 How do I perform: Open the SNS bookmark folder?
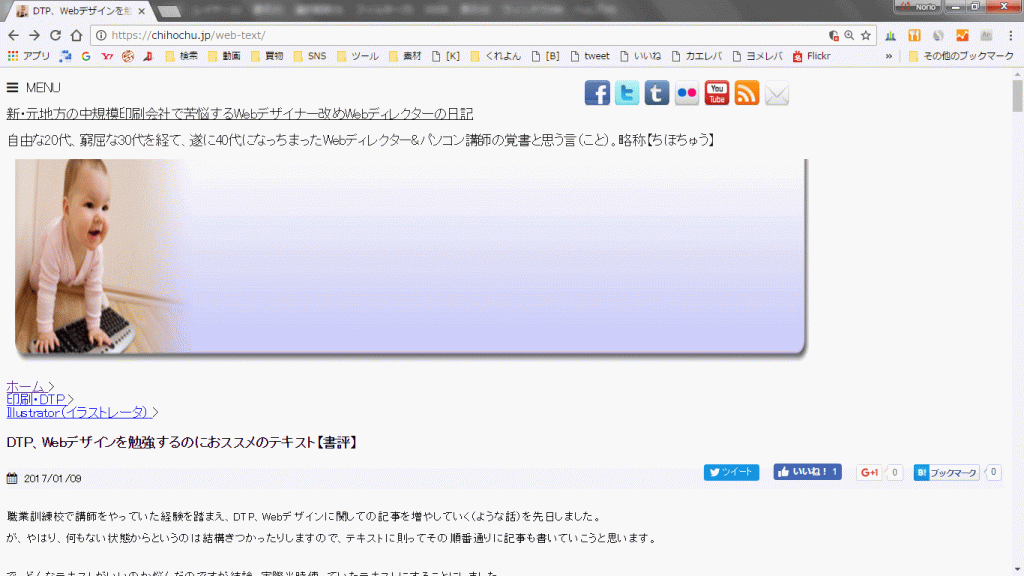[x=309, y=56]
